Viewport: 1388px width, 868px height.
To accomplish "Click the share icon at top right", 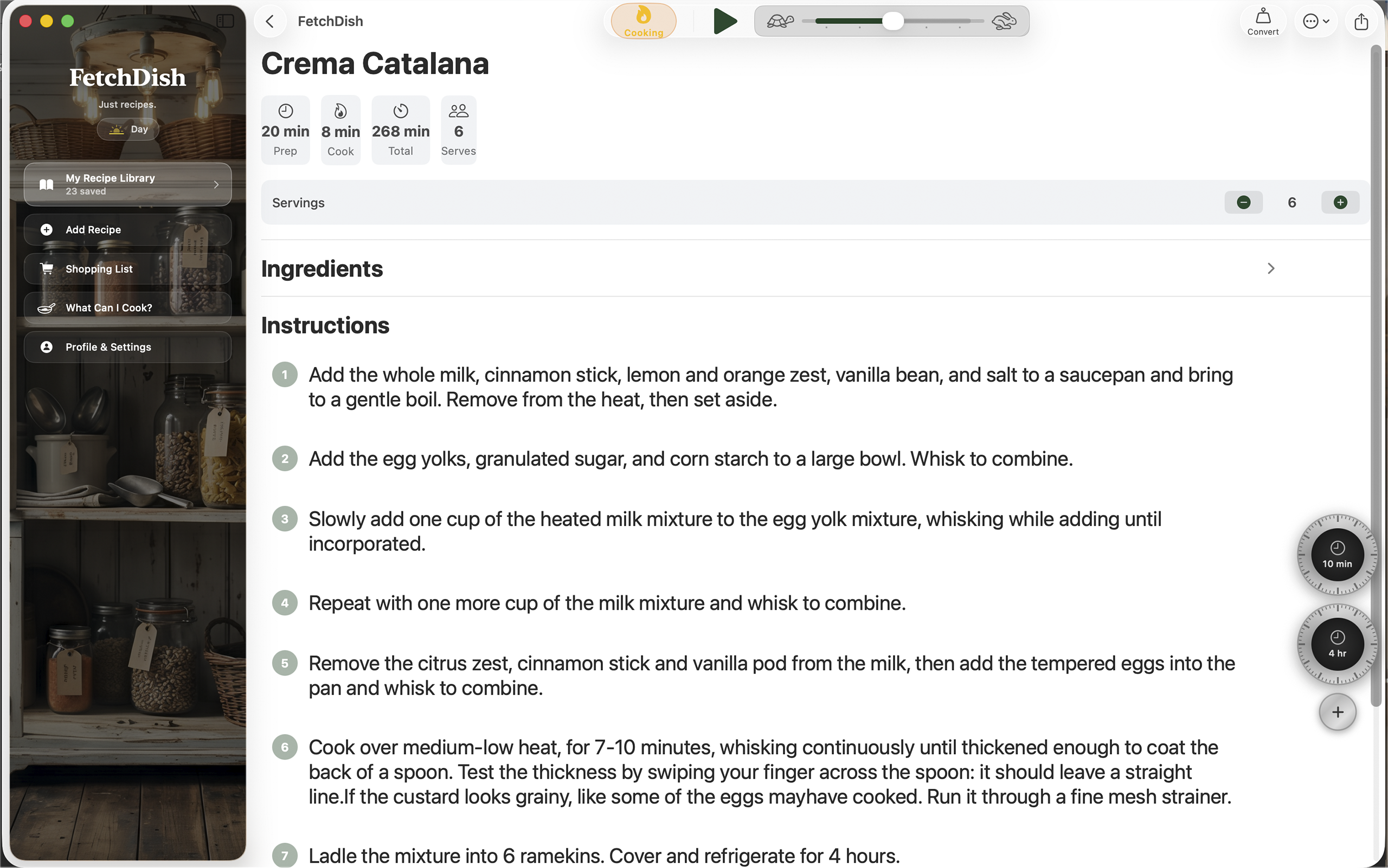I will [x=1361, y=22].
